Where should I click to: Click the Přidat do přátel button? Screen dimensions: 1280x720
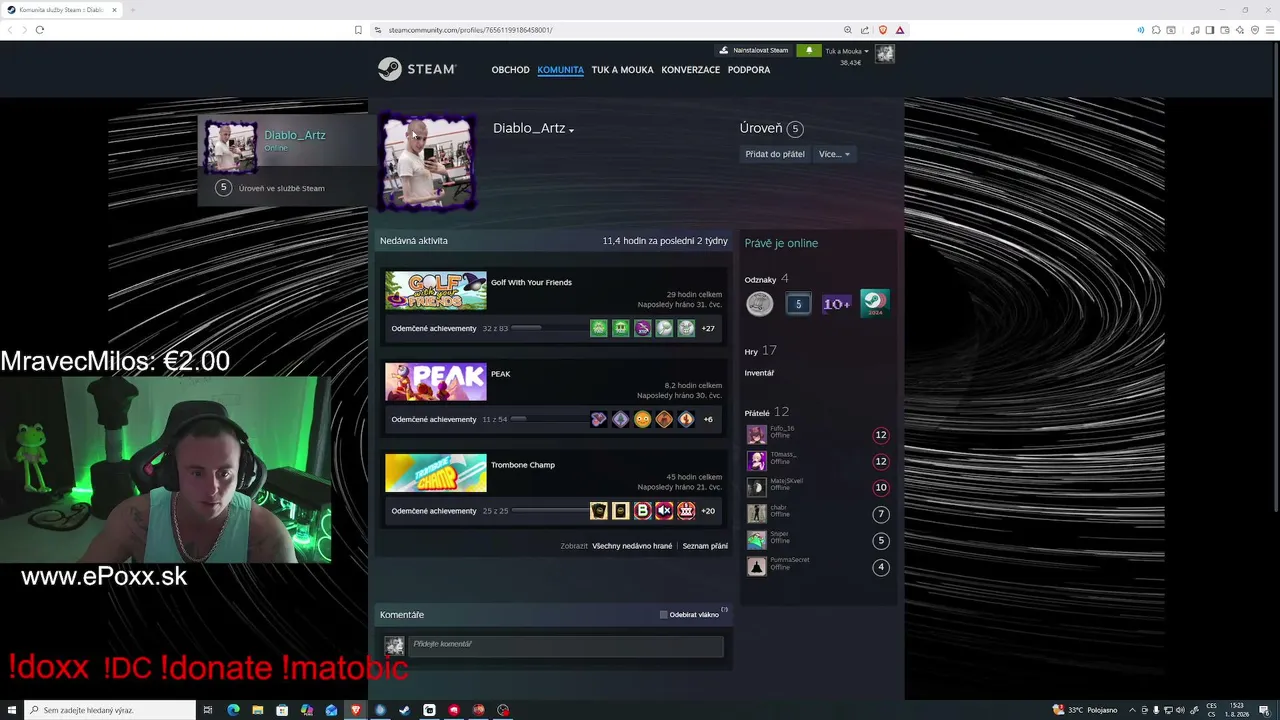coord(775,154)
